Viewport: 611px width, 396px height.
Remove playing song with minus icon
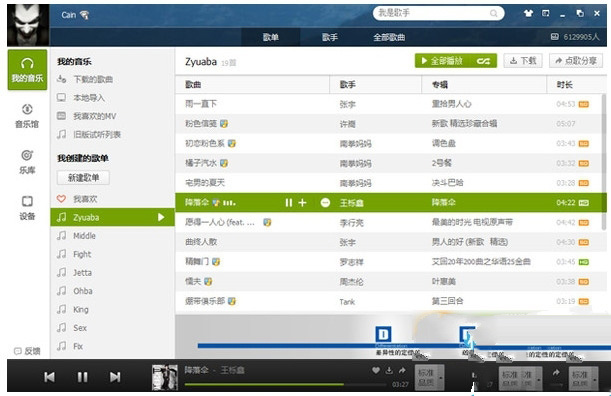325,203
